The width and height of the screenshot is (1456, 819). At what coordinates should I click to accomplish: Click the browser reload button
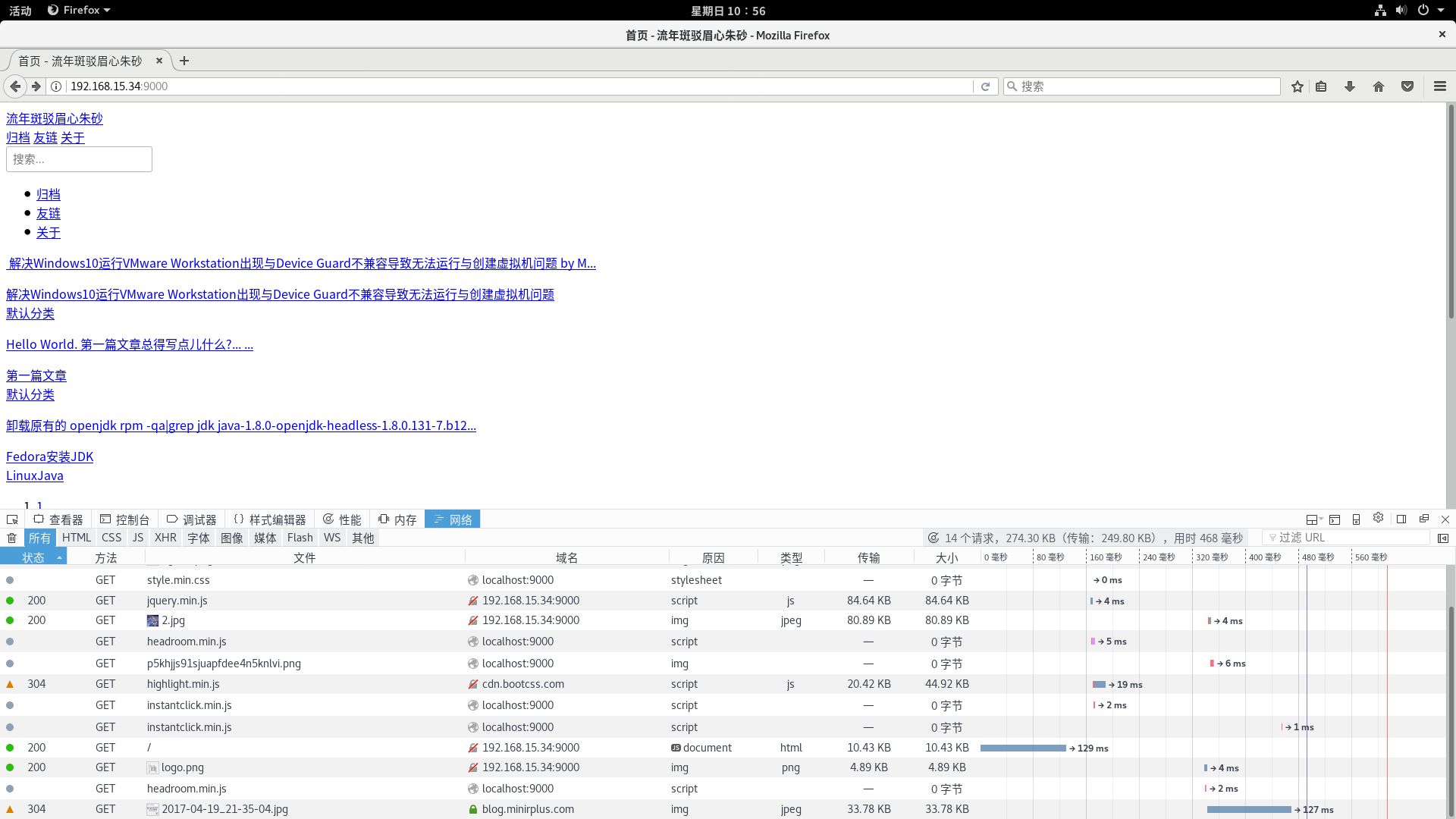tap(985, 86)
